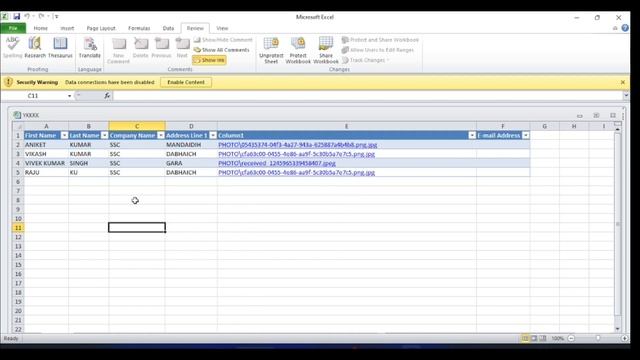Click the Zoom Out minus button
Screen dimensions: 640x360
[x=571, y=338]
